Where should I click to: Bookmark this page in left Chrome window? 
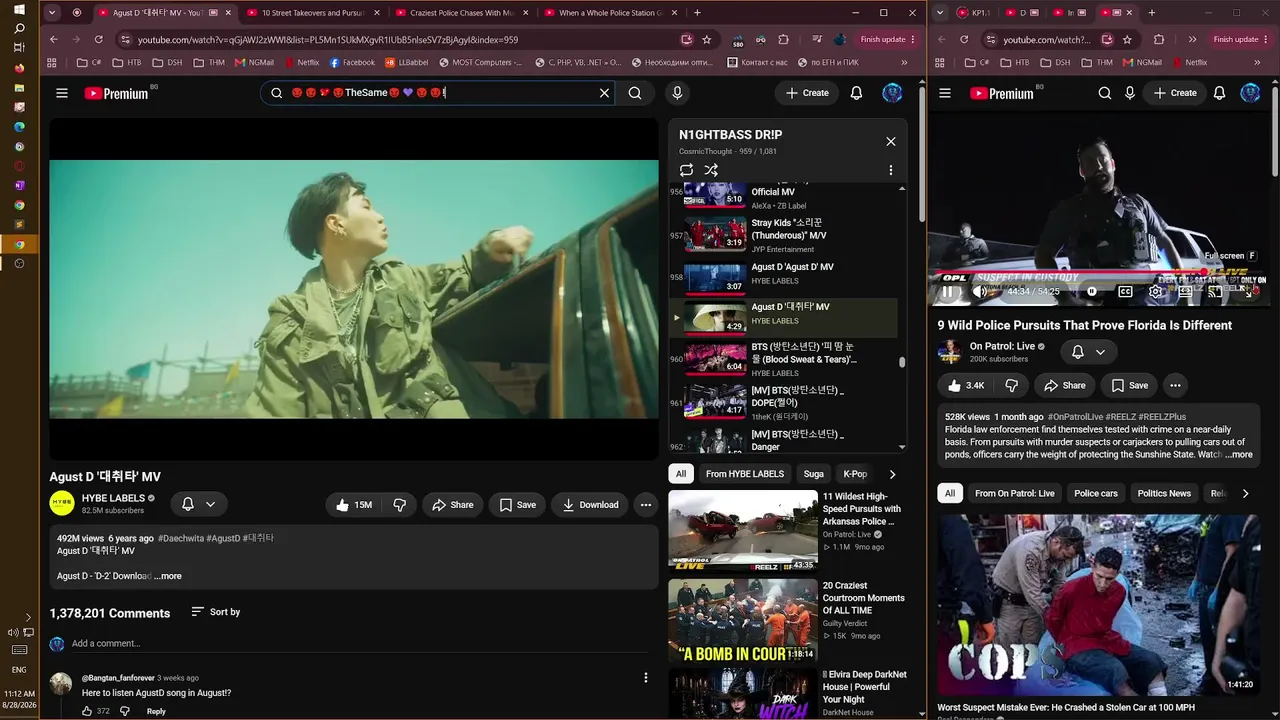coord(707,39)
